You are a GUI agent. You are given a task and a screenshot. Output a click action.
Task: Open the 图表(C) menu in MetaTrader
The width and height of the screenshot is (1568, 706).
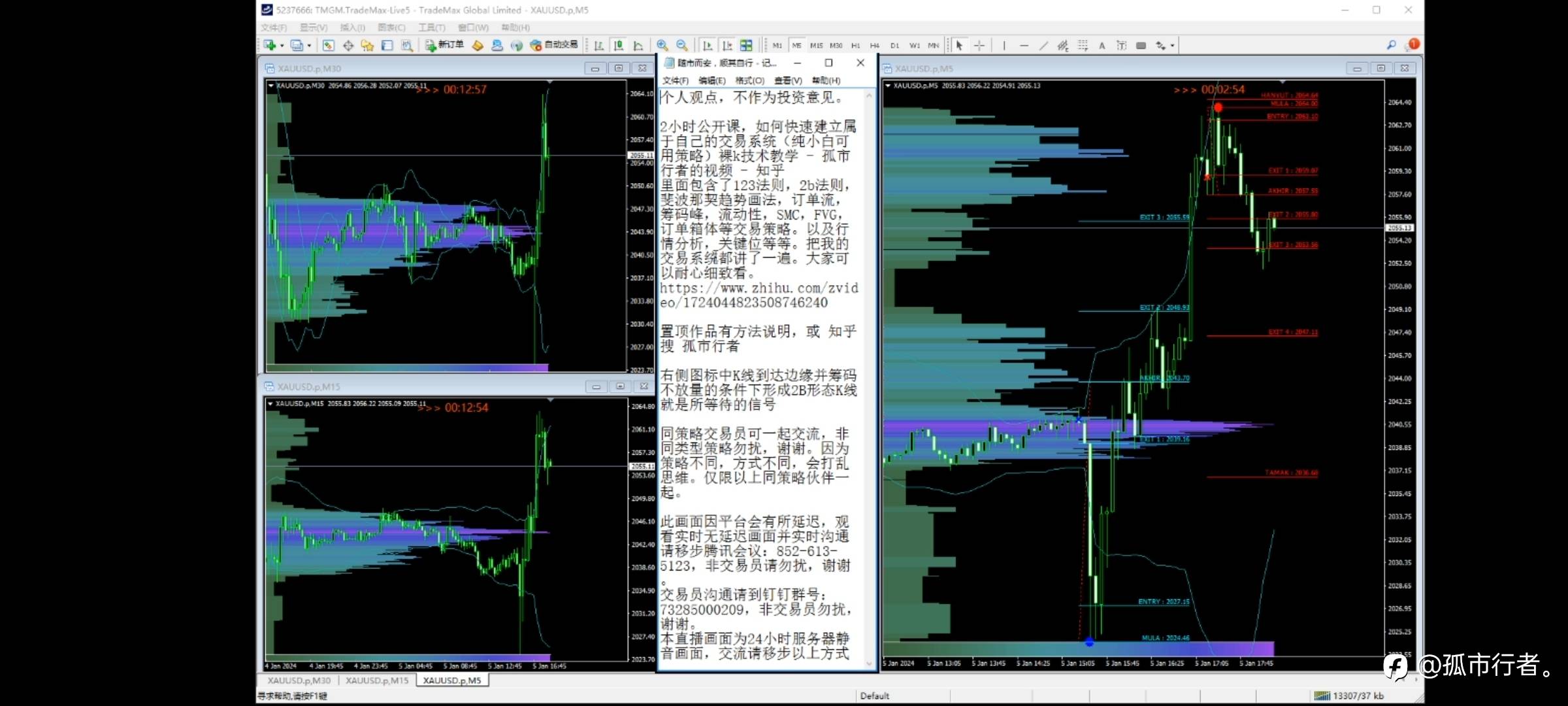(391, 27)
